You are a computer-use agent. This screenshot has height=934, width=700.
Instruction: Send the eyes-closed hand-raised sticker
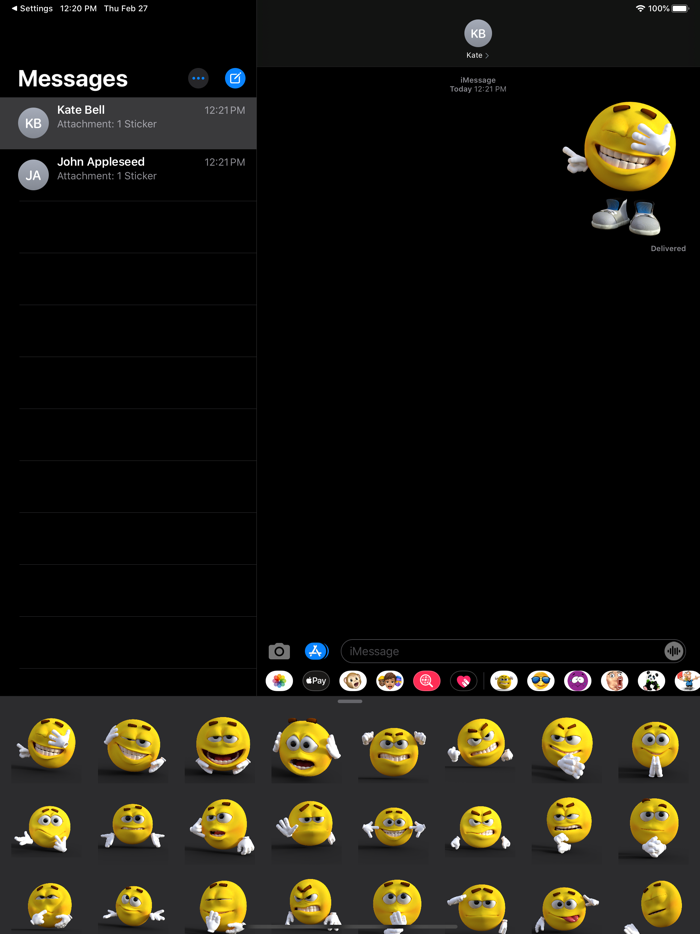tap(222, 907)
